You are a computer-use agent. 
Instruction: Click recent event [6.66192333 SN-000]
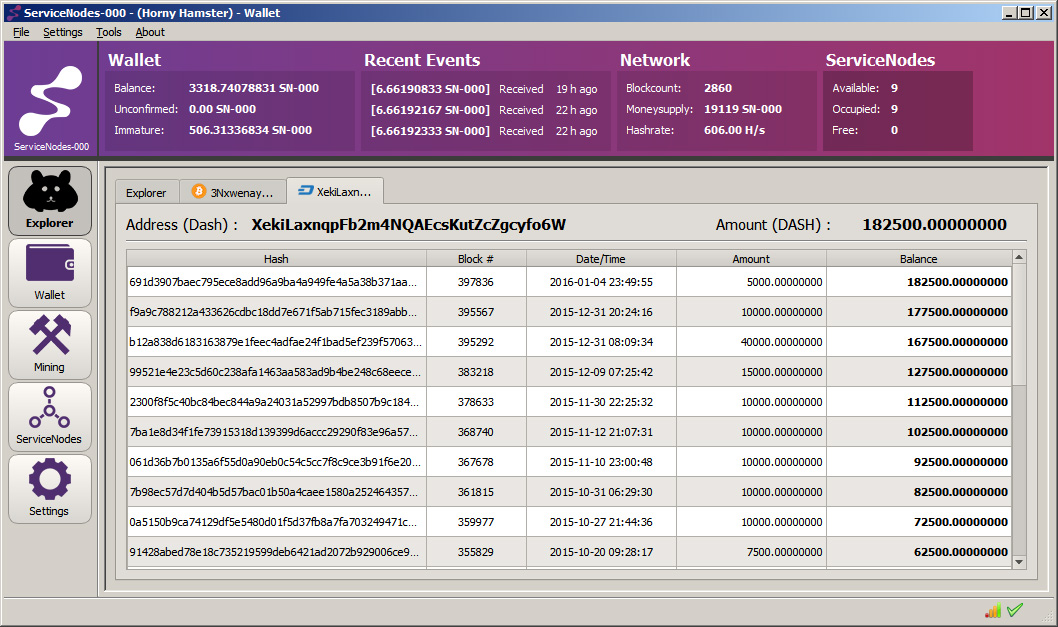(430, 131)
